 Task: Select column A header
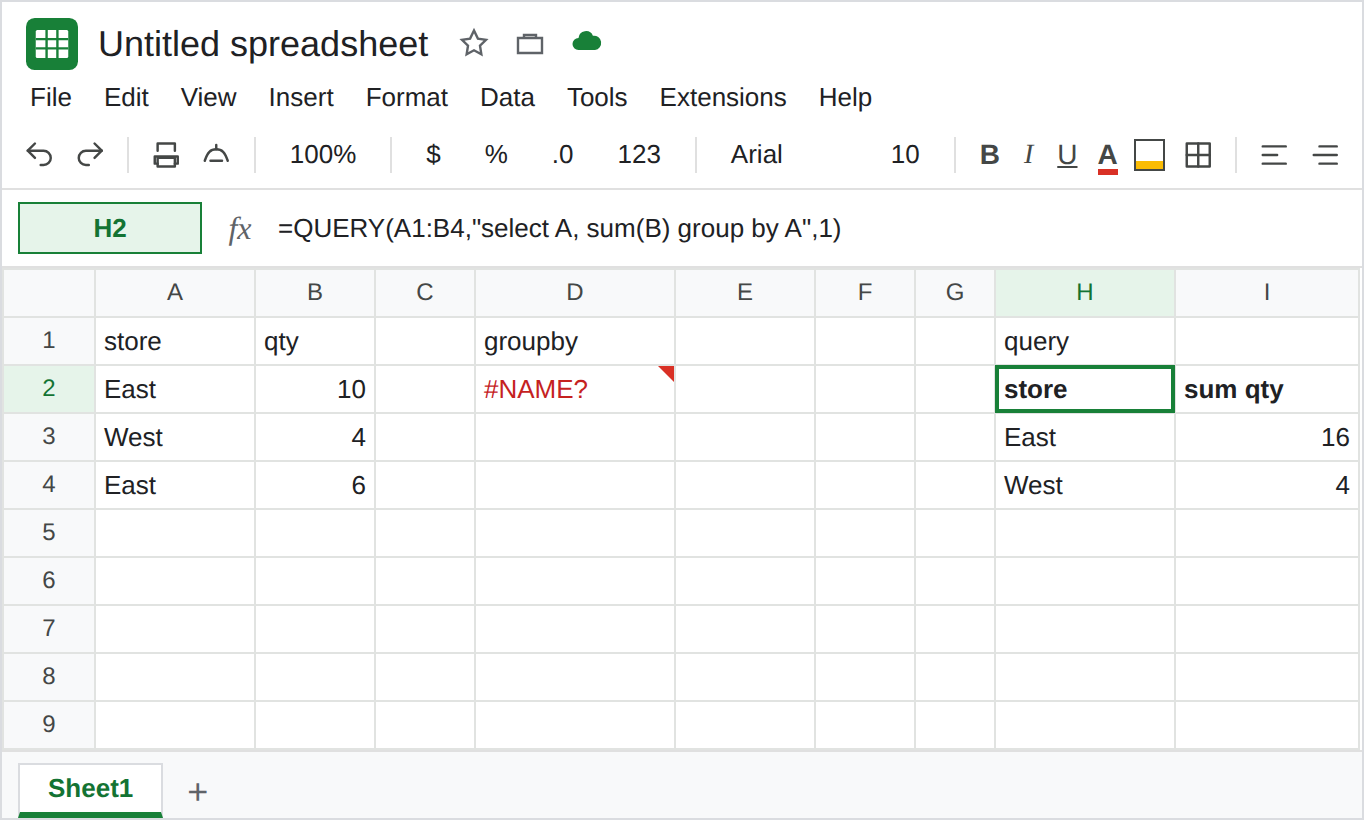(x=175, y=292)
